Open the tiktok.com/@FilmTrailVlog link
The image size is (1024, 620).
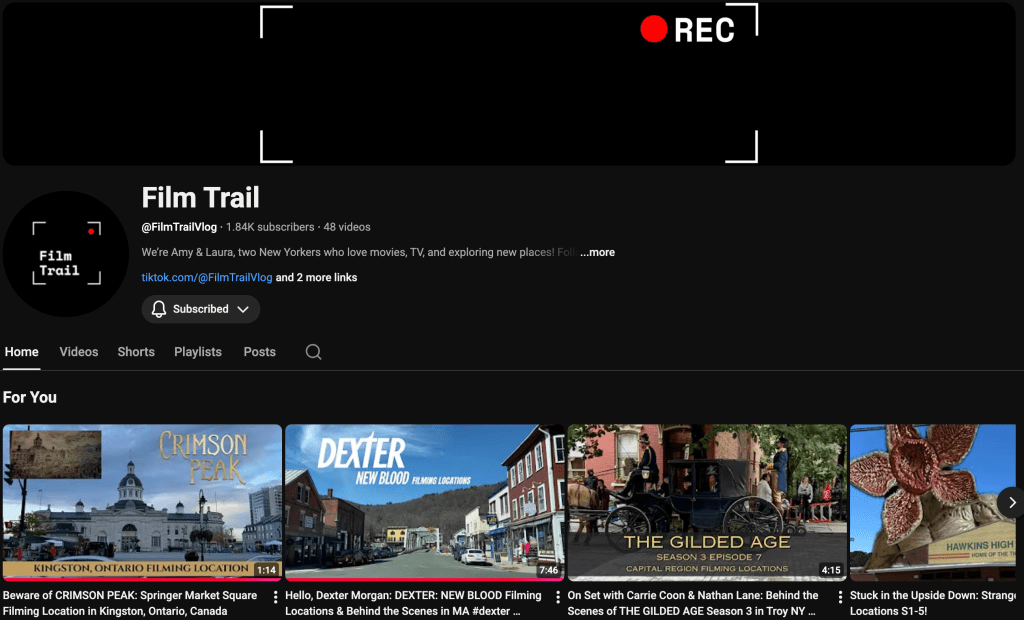click(207, 278)
